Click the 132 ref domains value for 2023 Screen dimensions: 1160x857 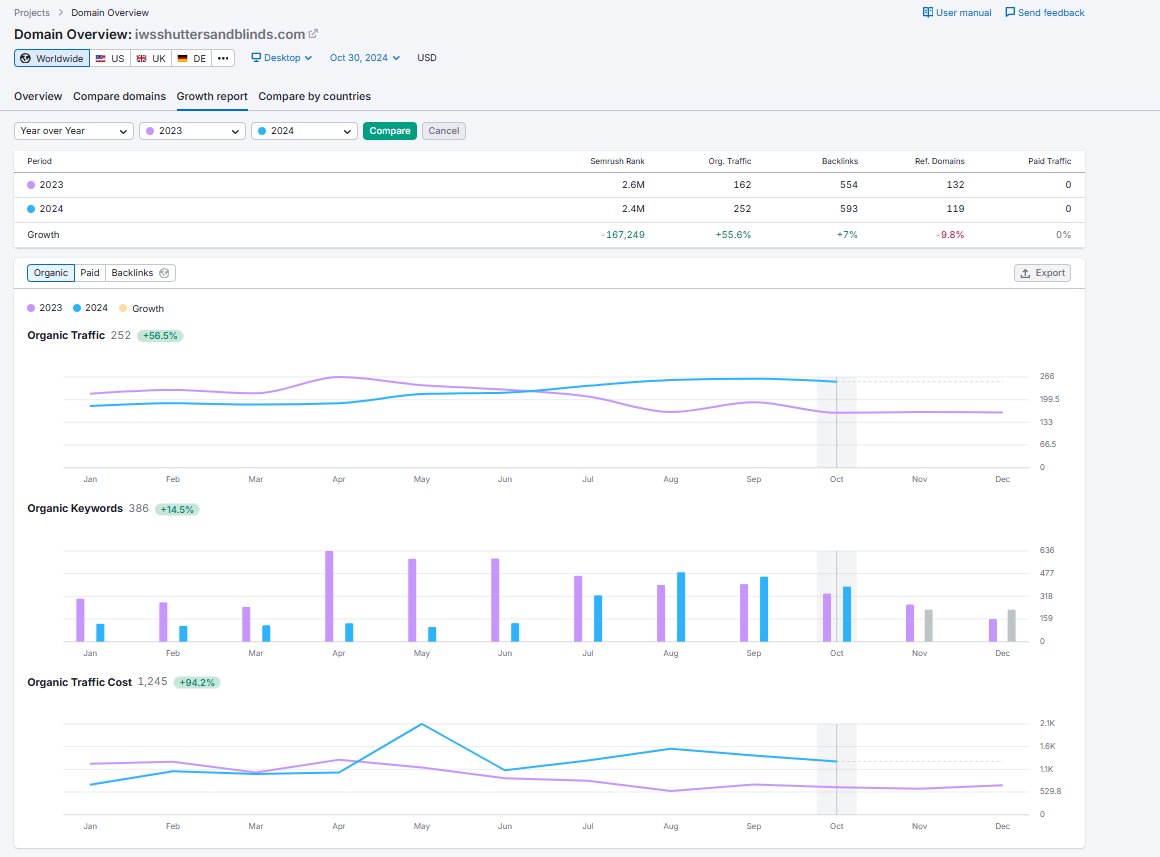click(955, 185)
